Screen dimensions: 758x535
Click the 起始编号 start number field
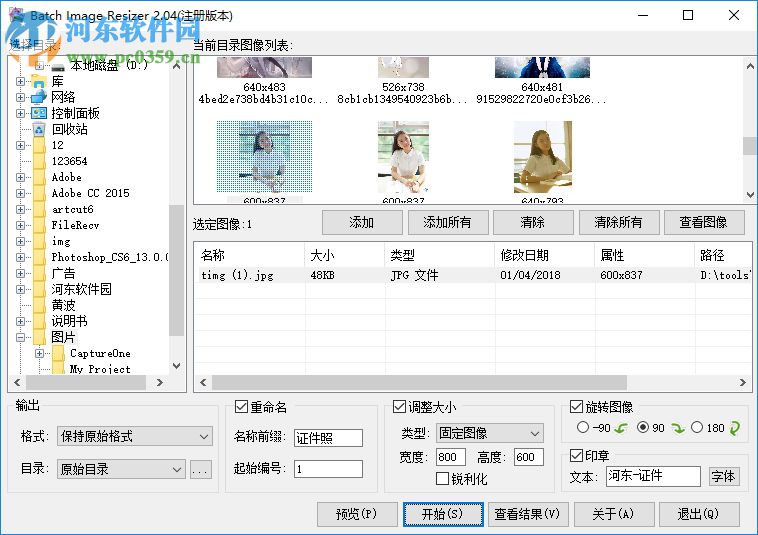pyautogui.click(x=328, y=469)
